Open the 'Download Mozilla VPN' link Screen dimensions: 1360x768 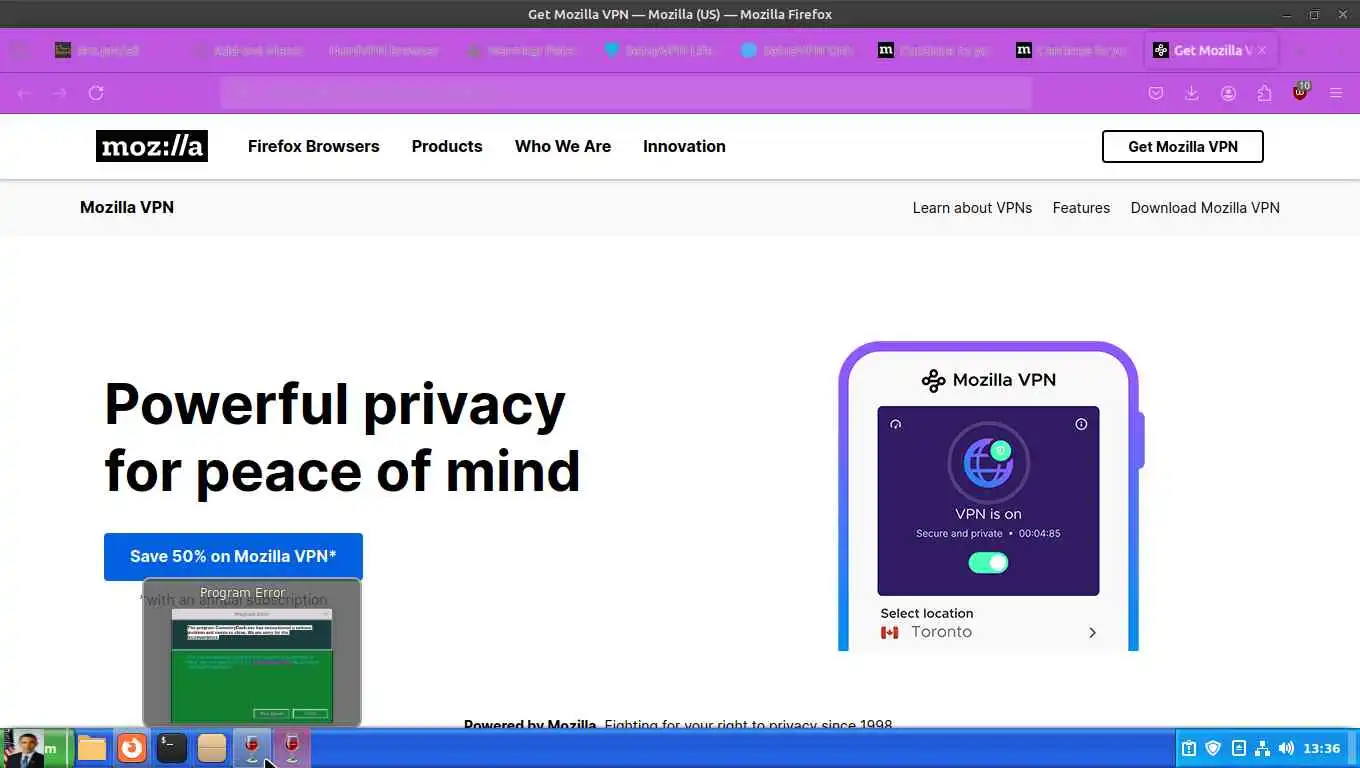(x=1205, y=208)
